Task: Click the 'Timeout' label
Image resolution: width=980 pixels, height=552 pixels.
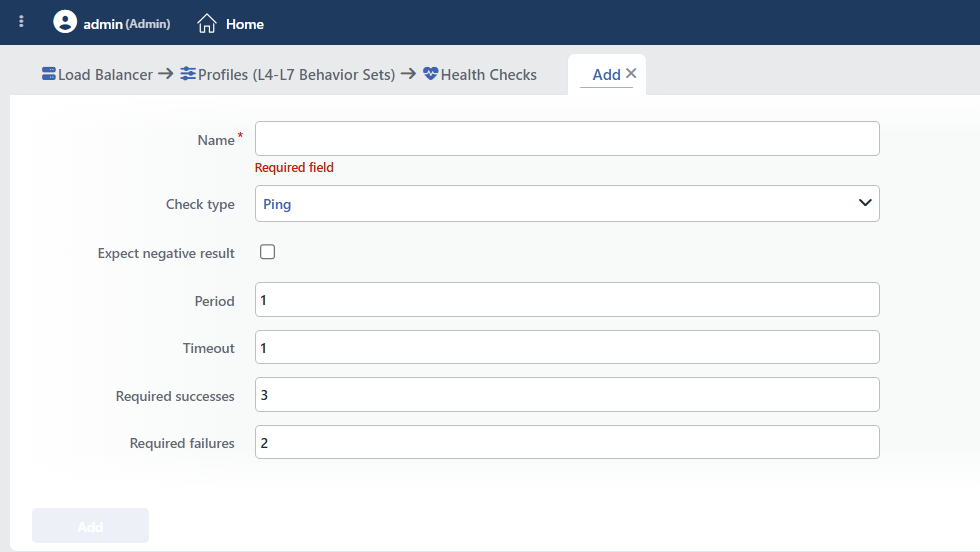Action: point(209,348)
